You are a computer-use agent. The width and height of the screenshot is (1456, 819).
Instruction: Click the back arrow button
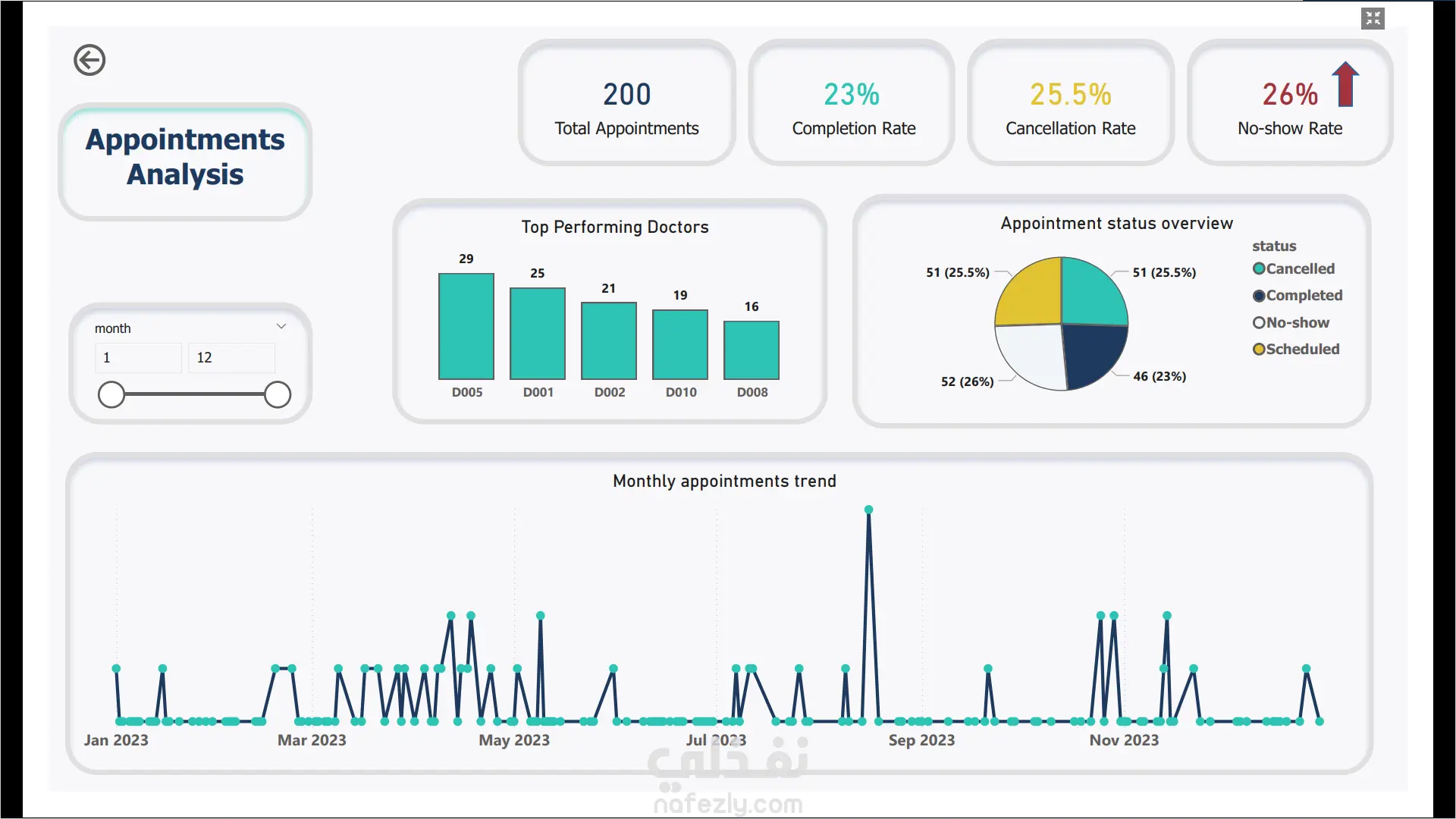pos(89,60)
